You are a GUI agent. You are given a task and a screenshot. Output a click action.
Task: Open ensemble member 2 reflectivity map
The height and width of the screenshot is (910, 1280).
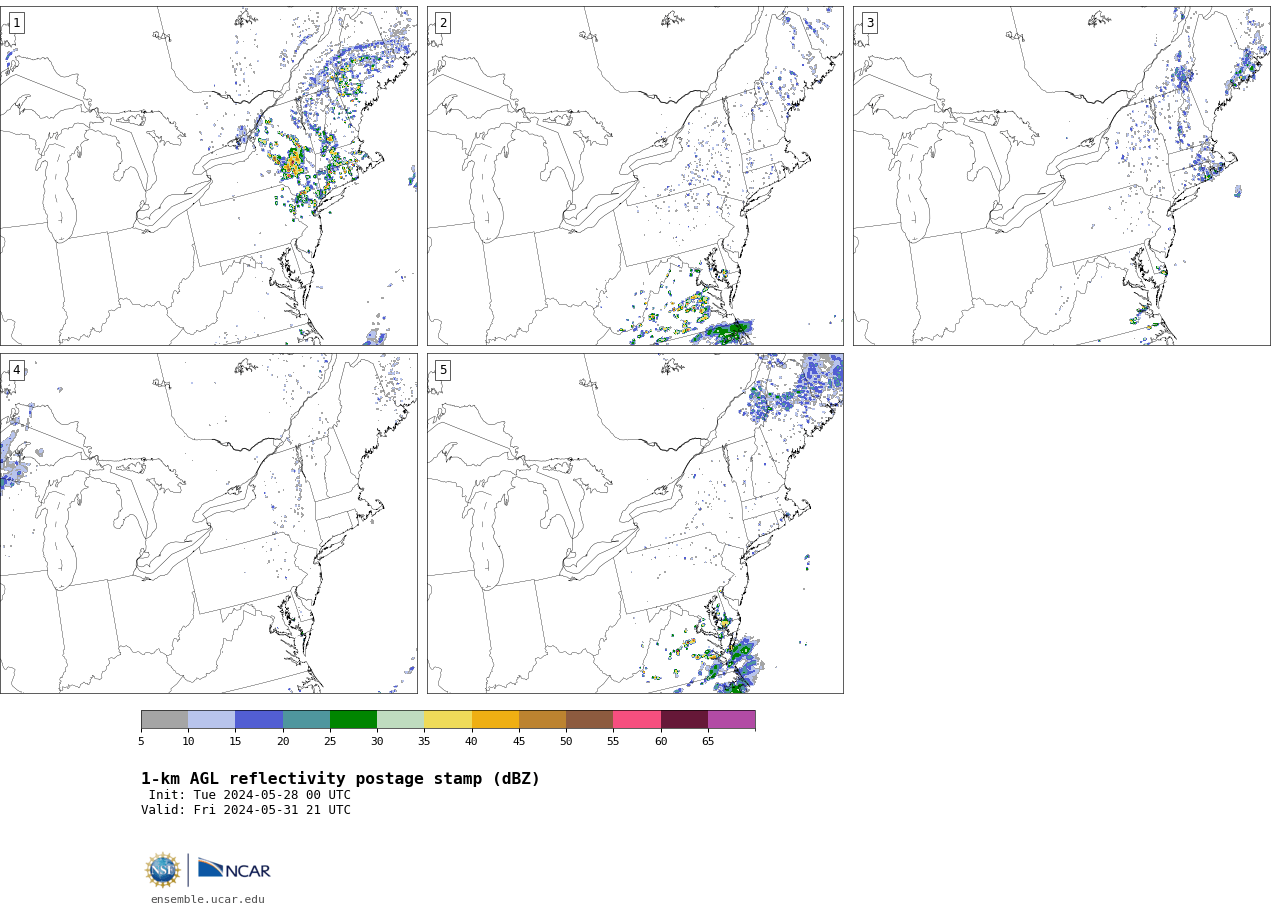(x=635, y=176)
